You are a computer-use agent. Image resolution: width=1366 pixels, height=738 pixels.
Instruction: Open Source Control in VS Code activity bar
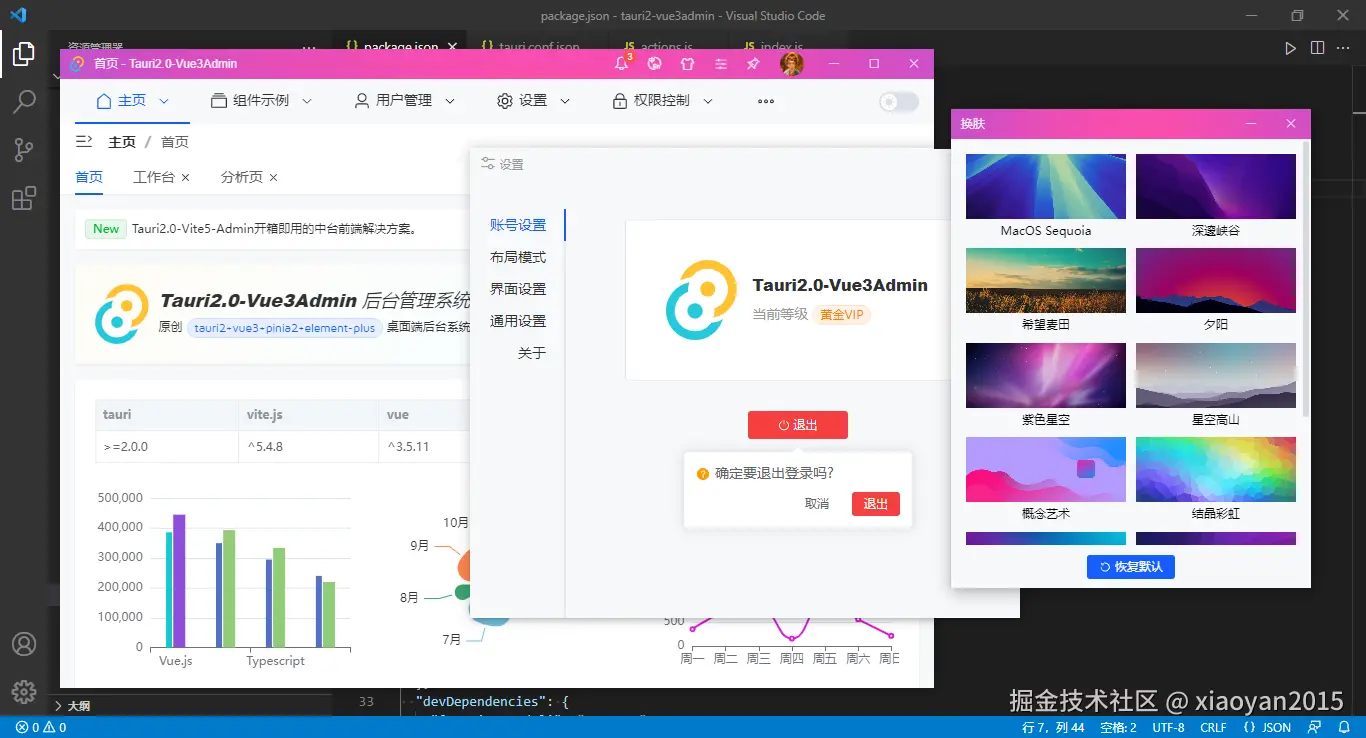pyautogui.click(x=24, y=150)
